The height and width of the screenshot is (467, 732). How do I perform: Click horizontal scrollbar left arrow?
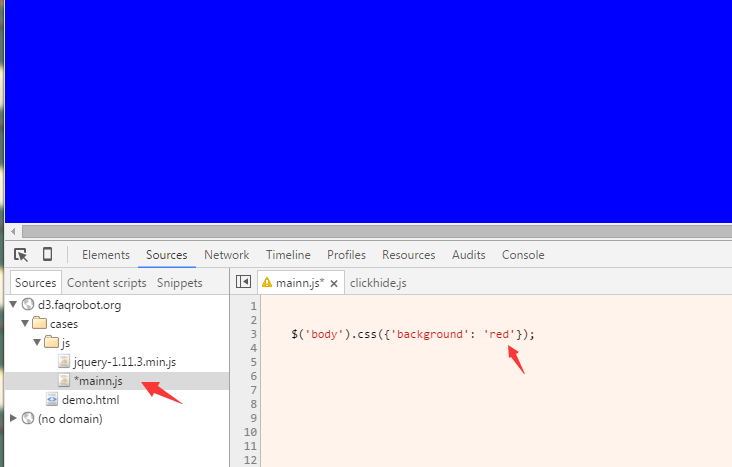coord(14,231)
